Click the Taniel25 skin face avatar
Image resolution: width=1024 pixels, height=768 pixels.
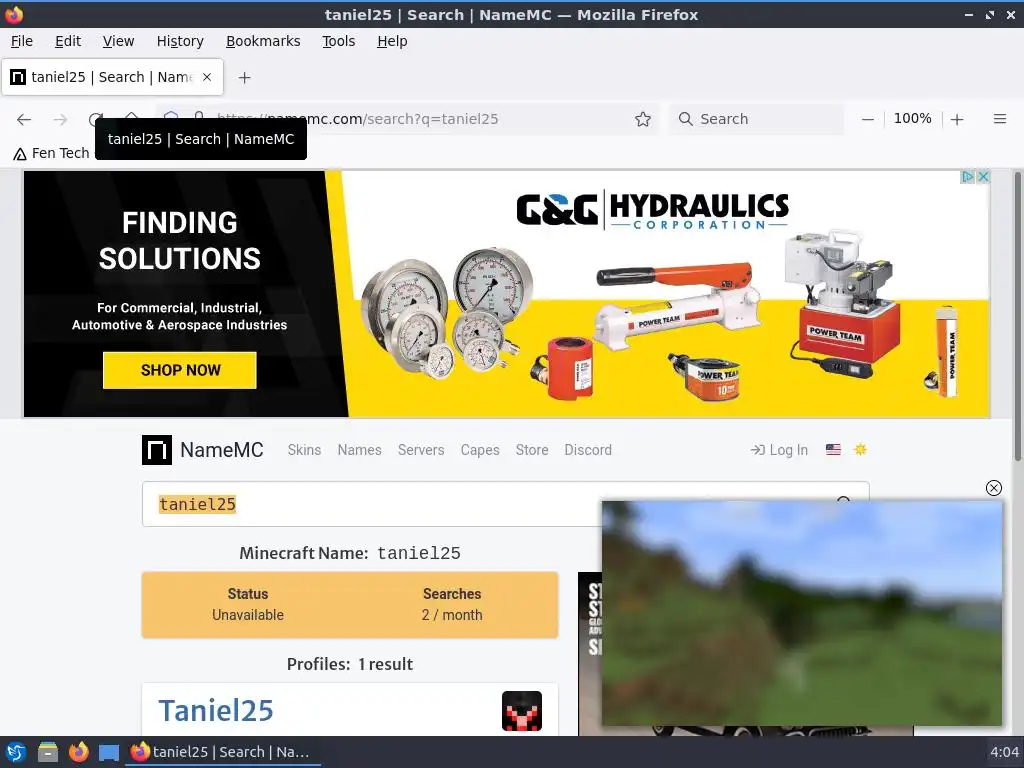(x=522, y=711)
